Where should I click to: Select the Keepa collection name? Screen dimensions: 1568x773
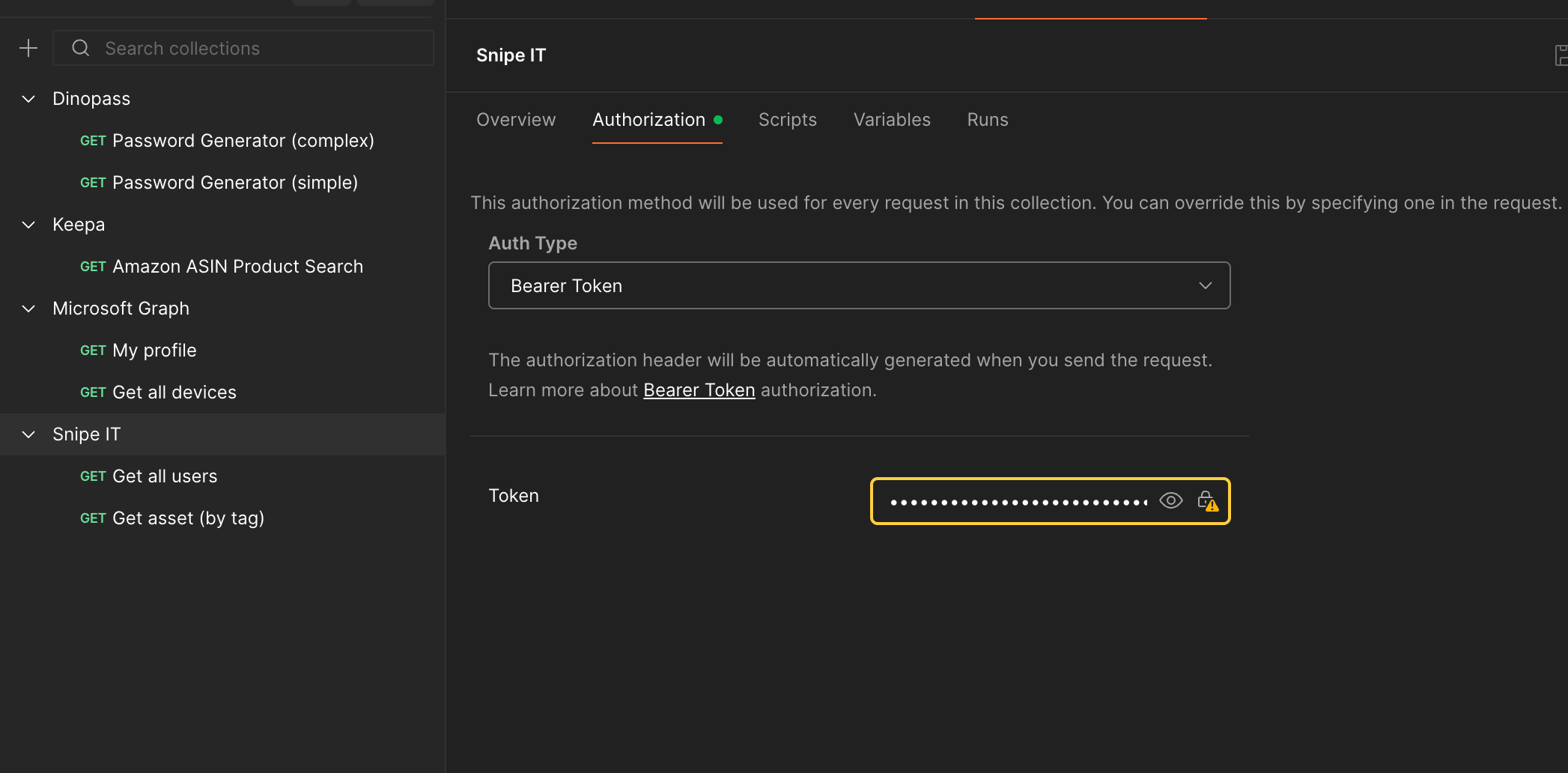[79, 225]
